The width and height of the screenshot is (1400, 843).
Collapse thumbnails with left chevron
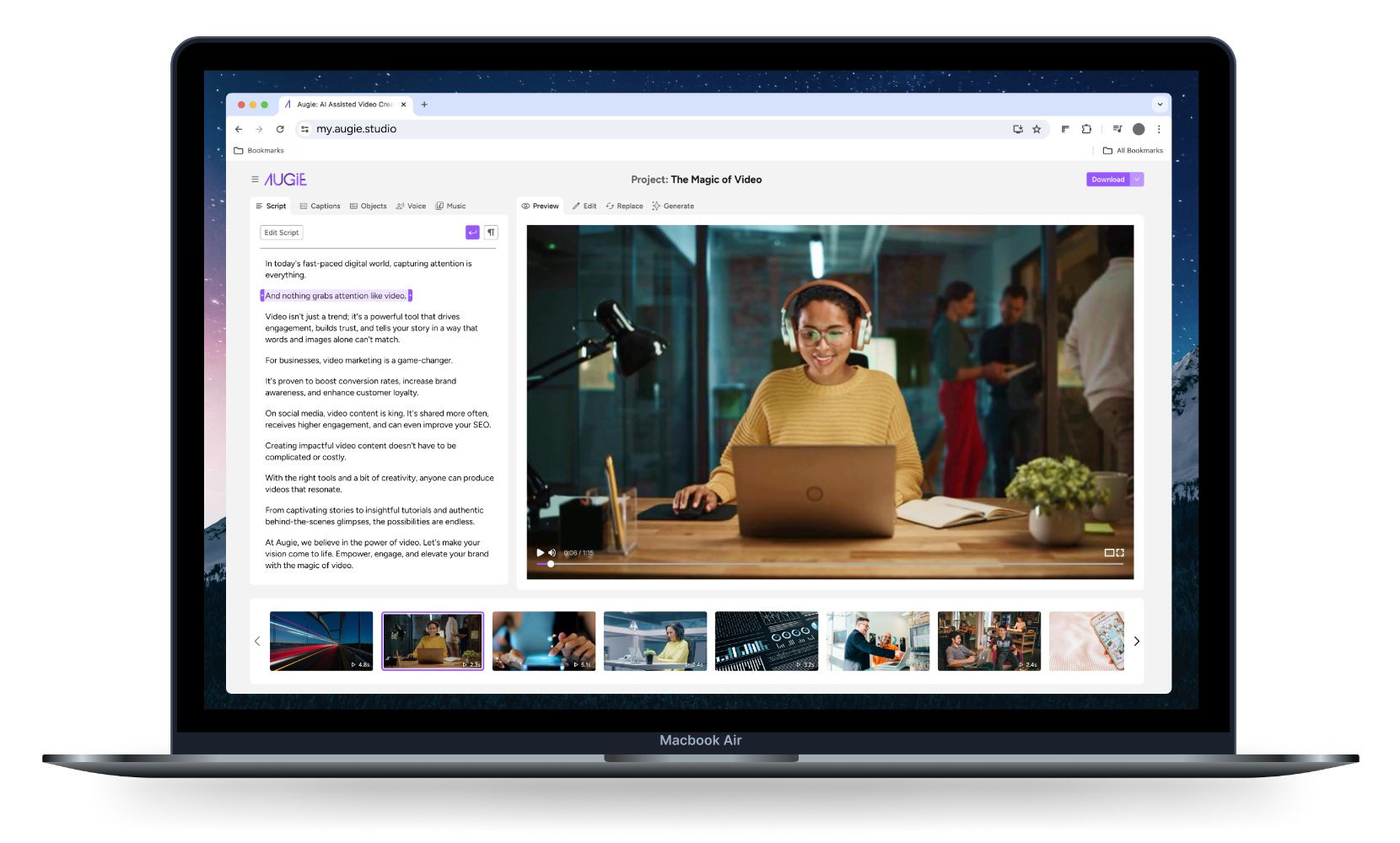[x=257, y=641]
